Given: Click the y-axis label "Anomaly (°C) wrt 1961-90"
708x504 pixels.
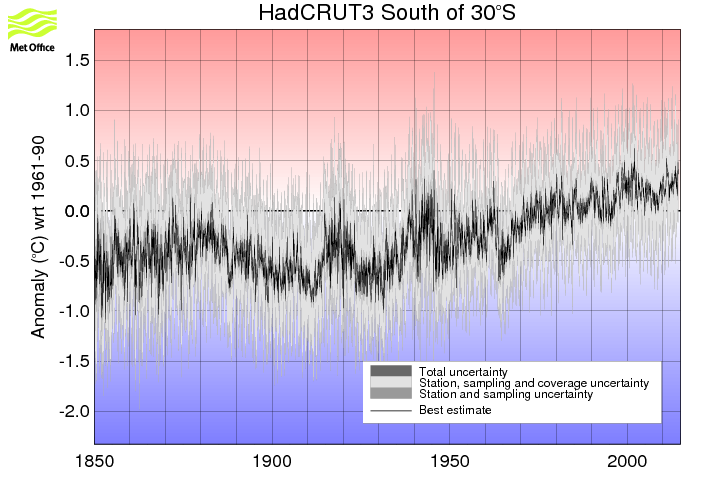Looking at the screenshot, I should tap(38, 237).
